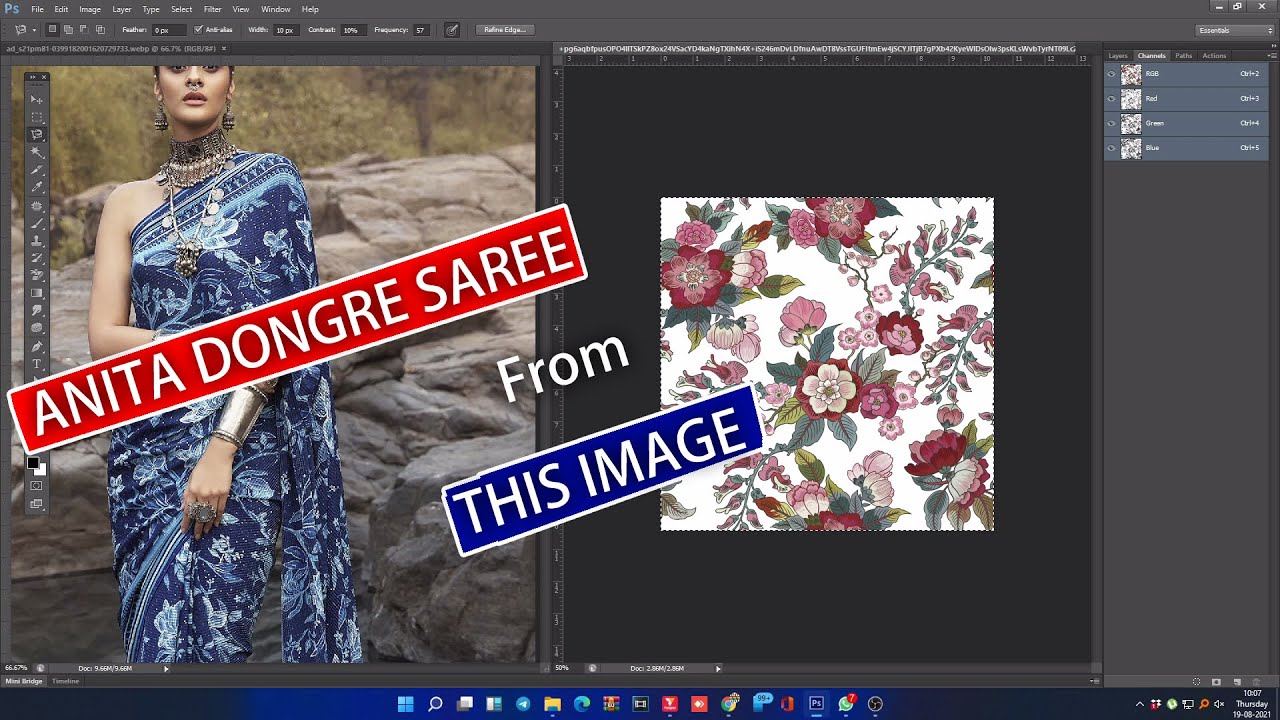The width and height of the screenshot is (1280, 720).
Task: Expand the toolbox to two columns
Action: pyautogui.click(x=32, y=77)
